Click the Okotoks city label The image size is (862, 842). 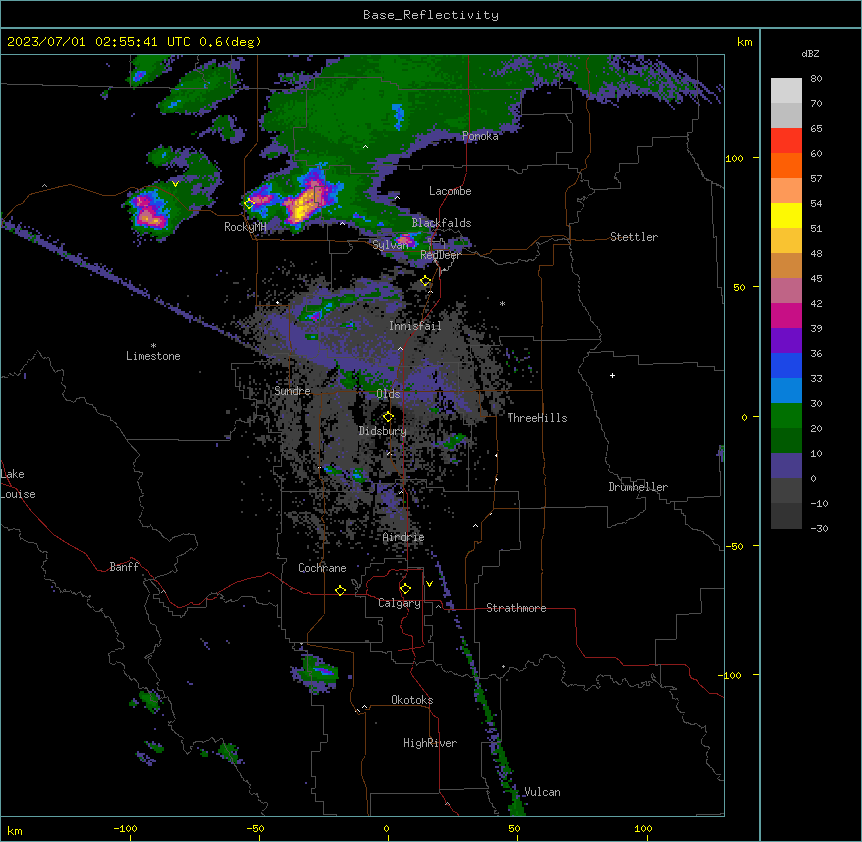pos(412,700)
